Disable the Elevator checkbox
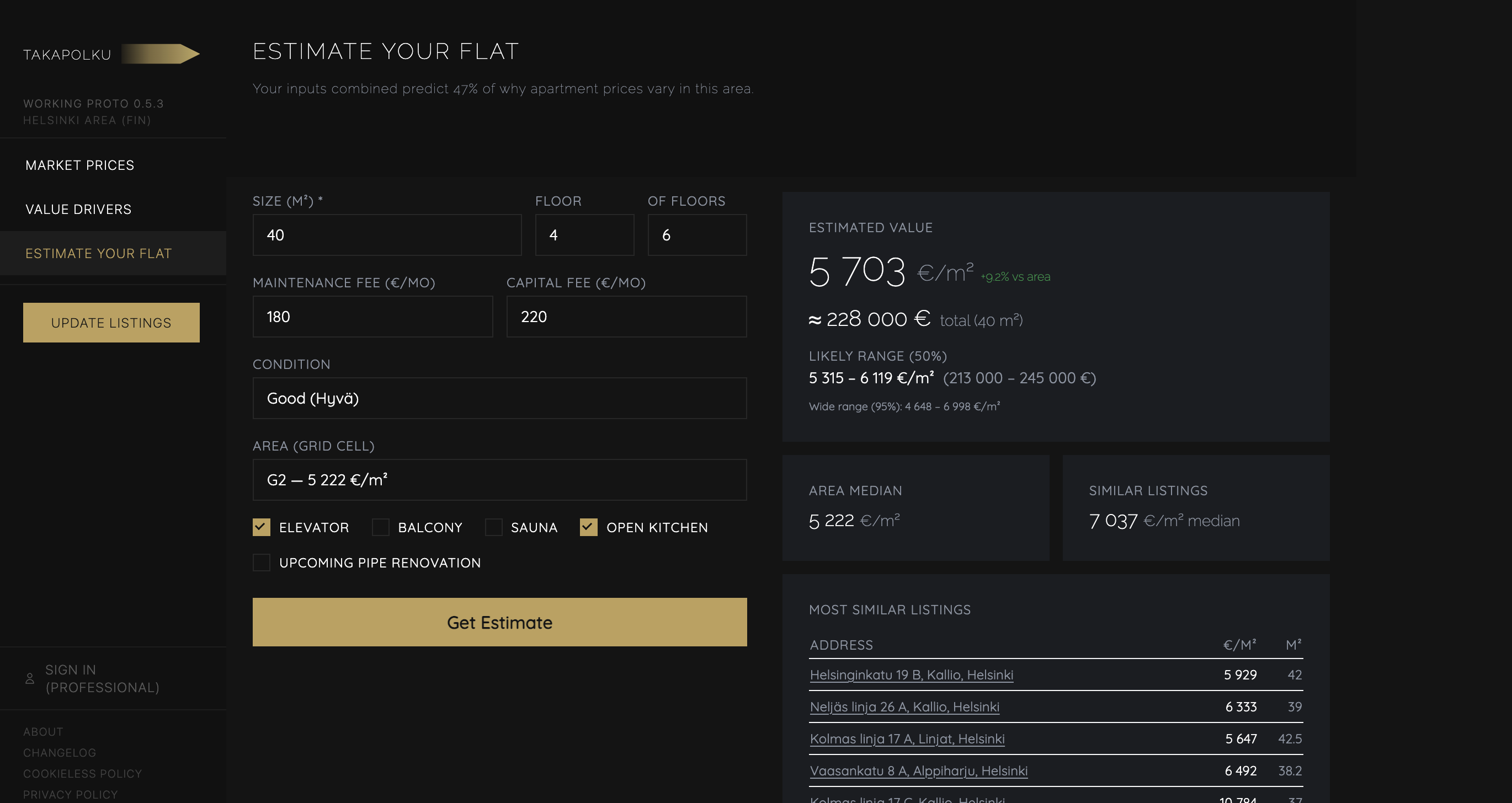Screen dimensions: 1512x803 coord(262,527)
